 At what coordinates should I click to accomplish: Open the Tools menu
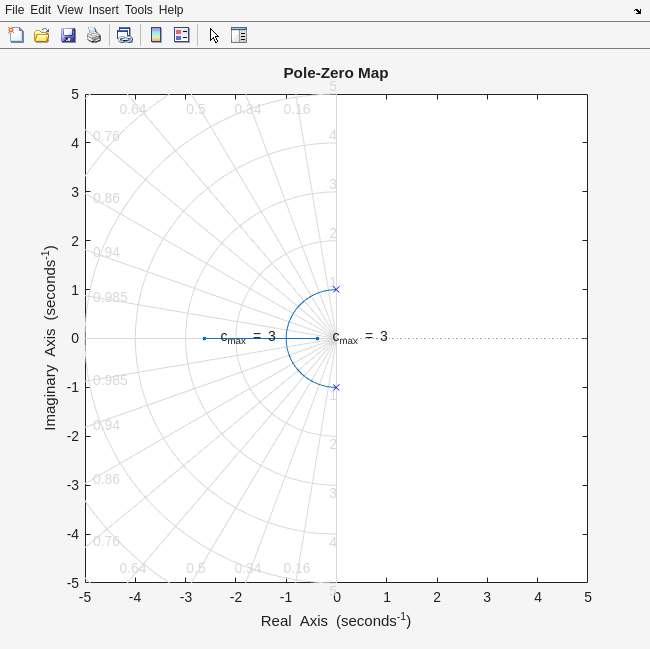[x=138, y=10]
